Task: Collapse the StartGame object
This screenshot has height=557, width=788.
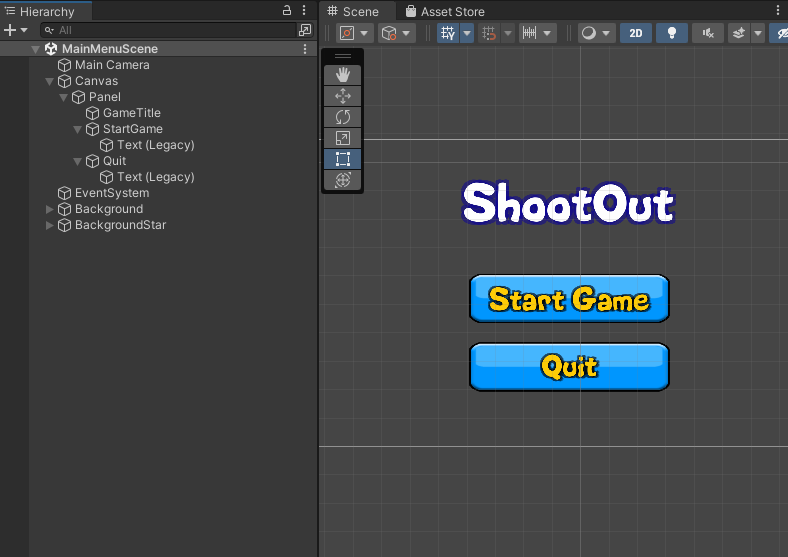Action: (77, 130)
